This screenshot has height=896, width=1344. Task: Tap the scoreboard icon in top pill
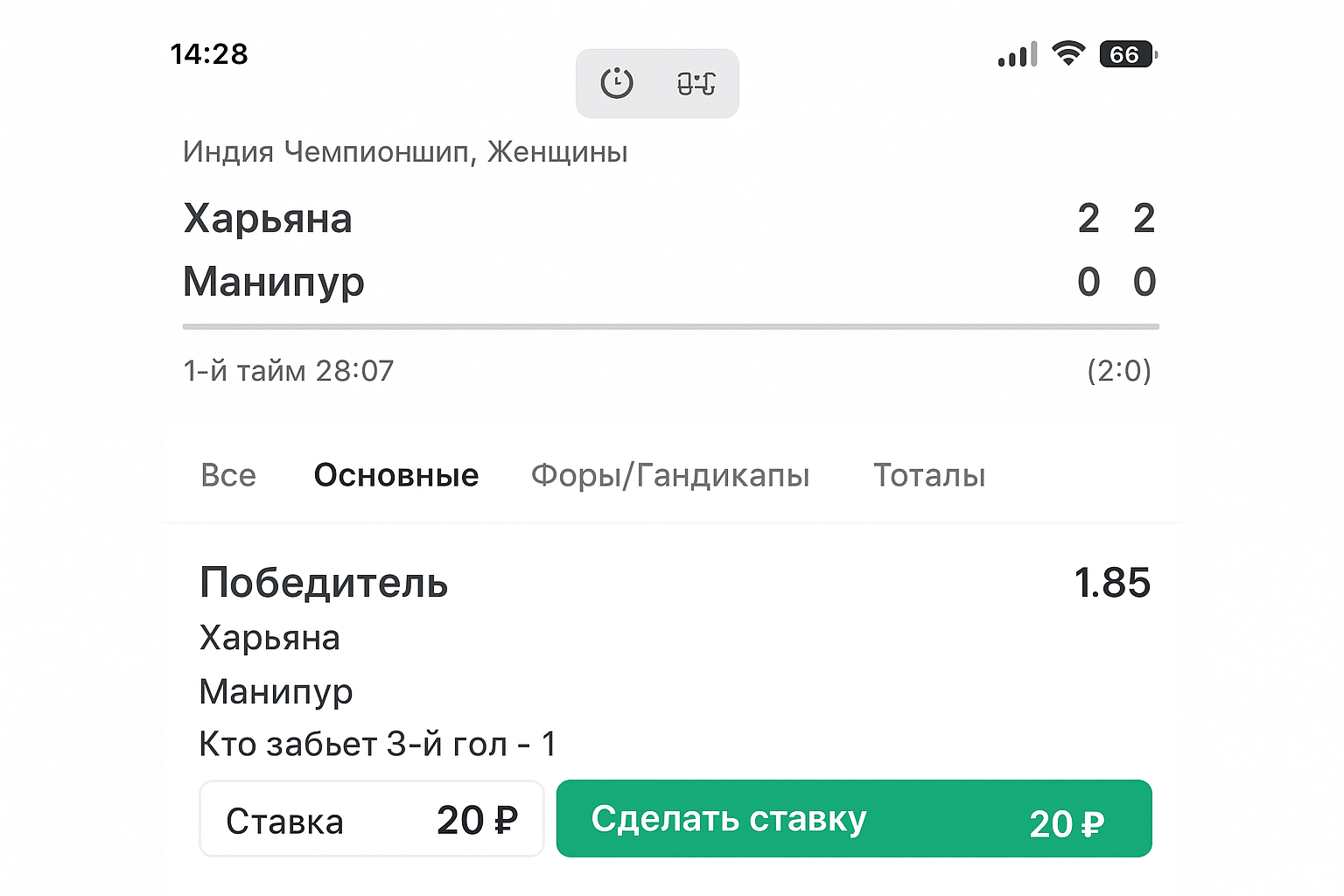696,83
